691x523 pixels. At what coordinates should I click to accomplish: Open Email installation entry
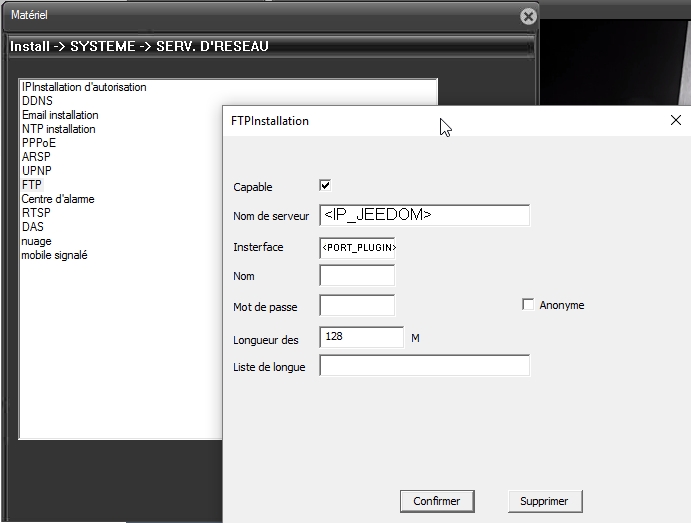click(x=60, y=115)
